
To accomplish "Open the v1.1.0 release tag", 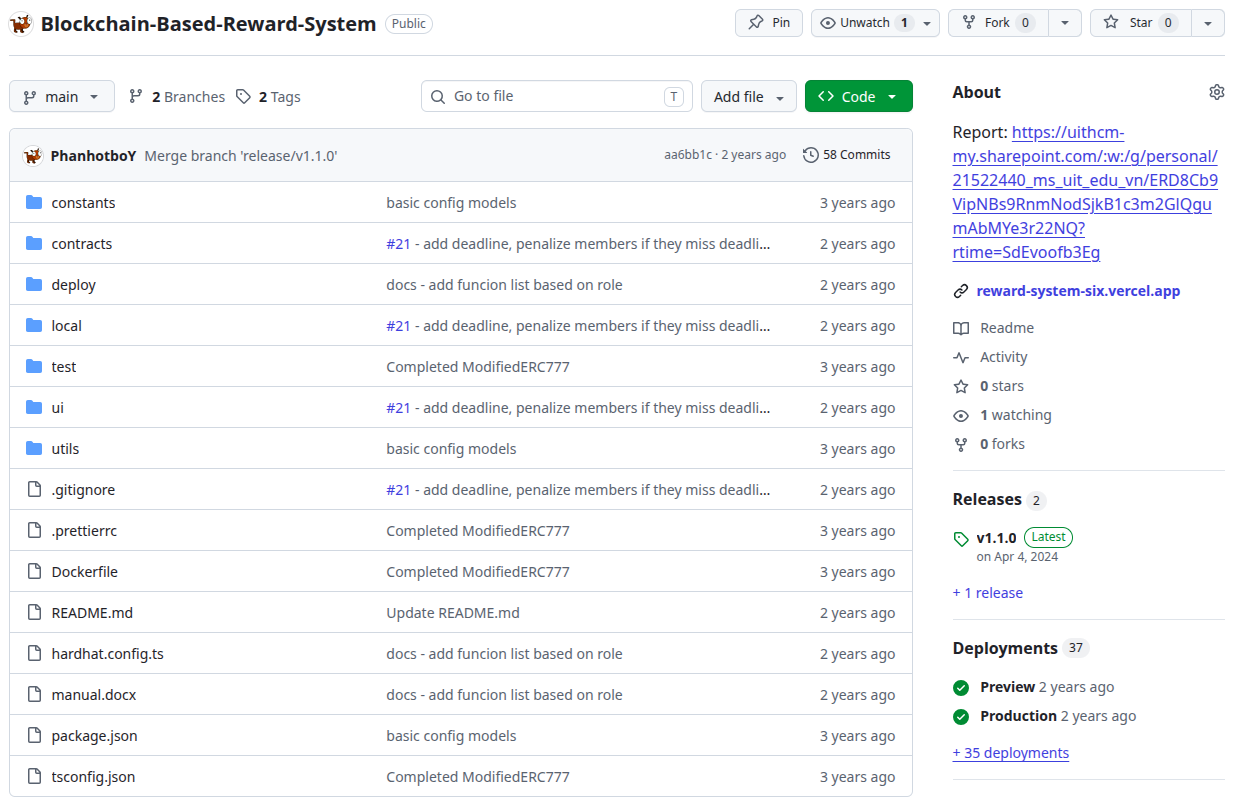I will [996, 538].
